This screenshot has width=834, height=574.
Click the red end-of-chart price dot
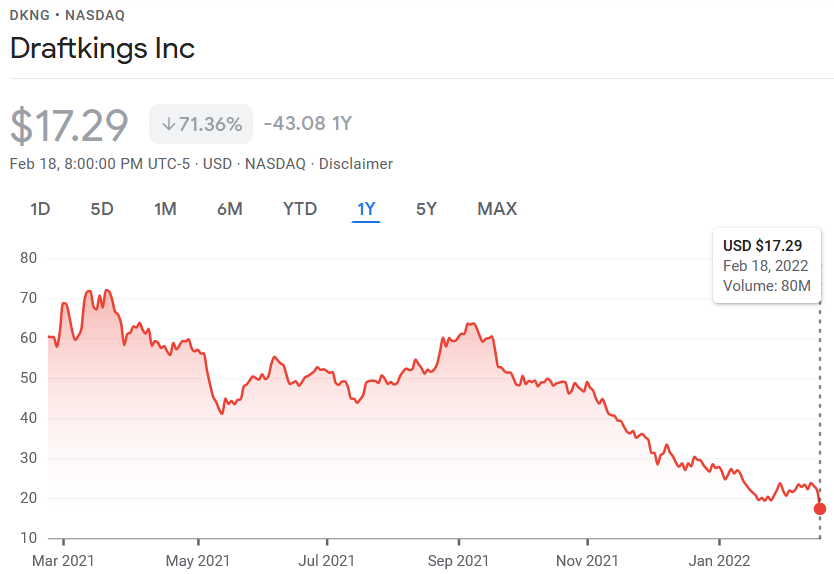(x=820, y=509)
